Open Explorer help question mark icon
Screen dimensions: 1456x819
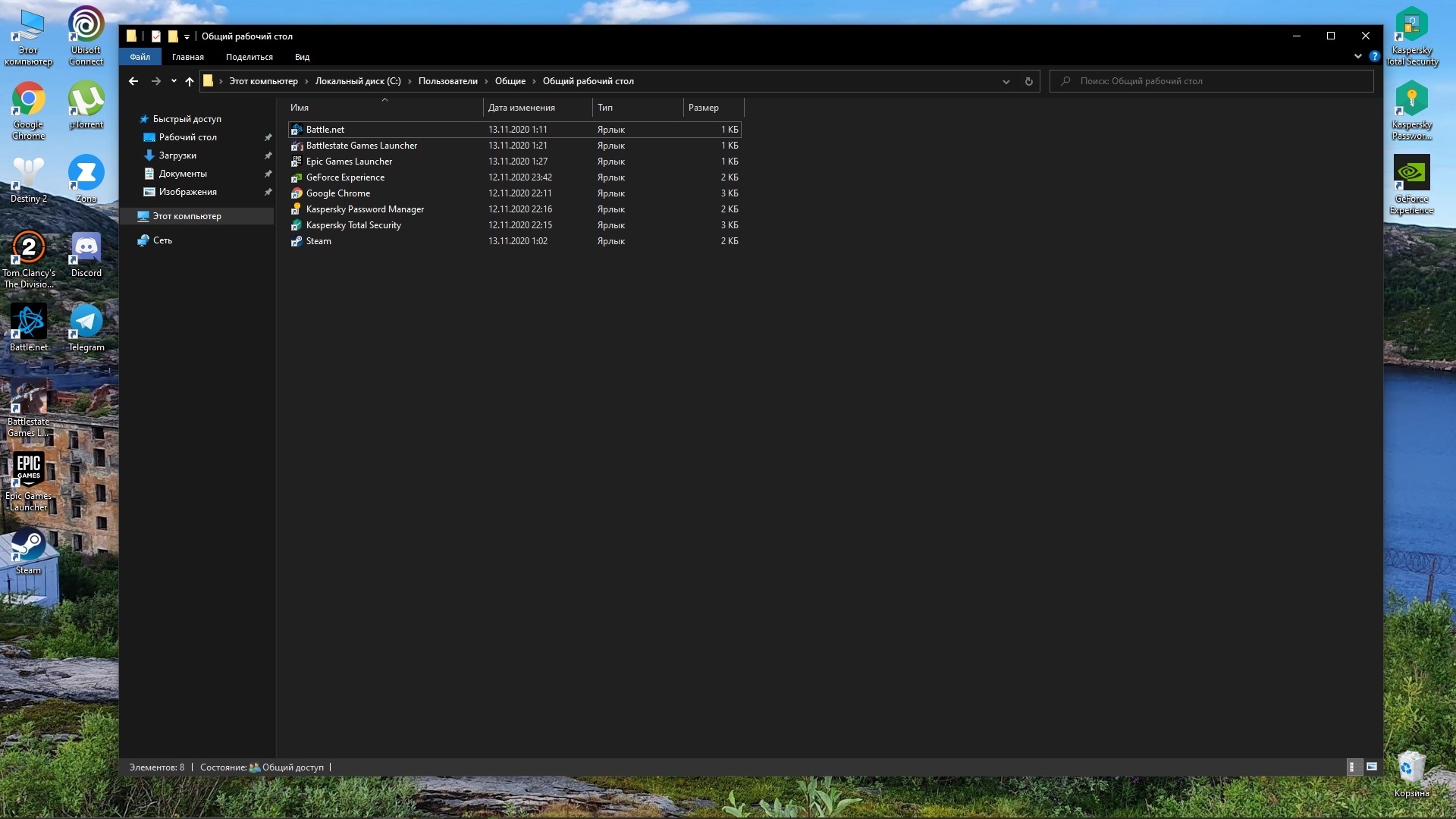tap(1374, 56)
